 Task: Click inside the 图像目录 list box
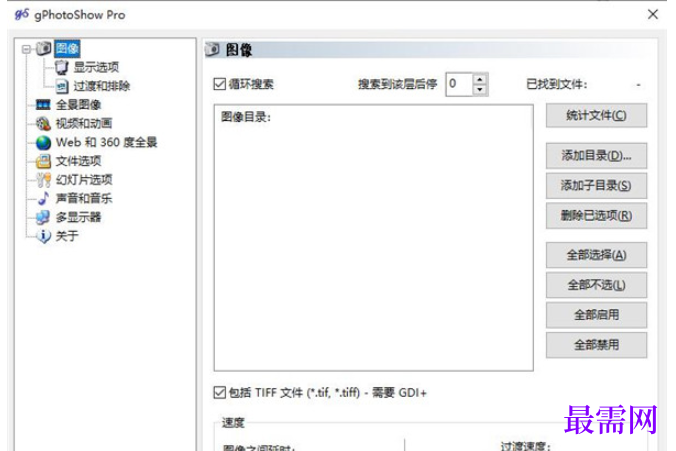click(x=373, y=238)
